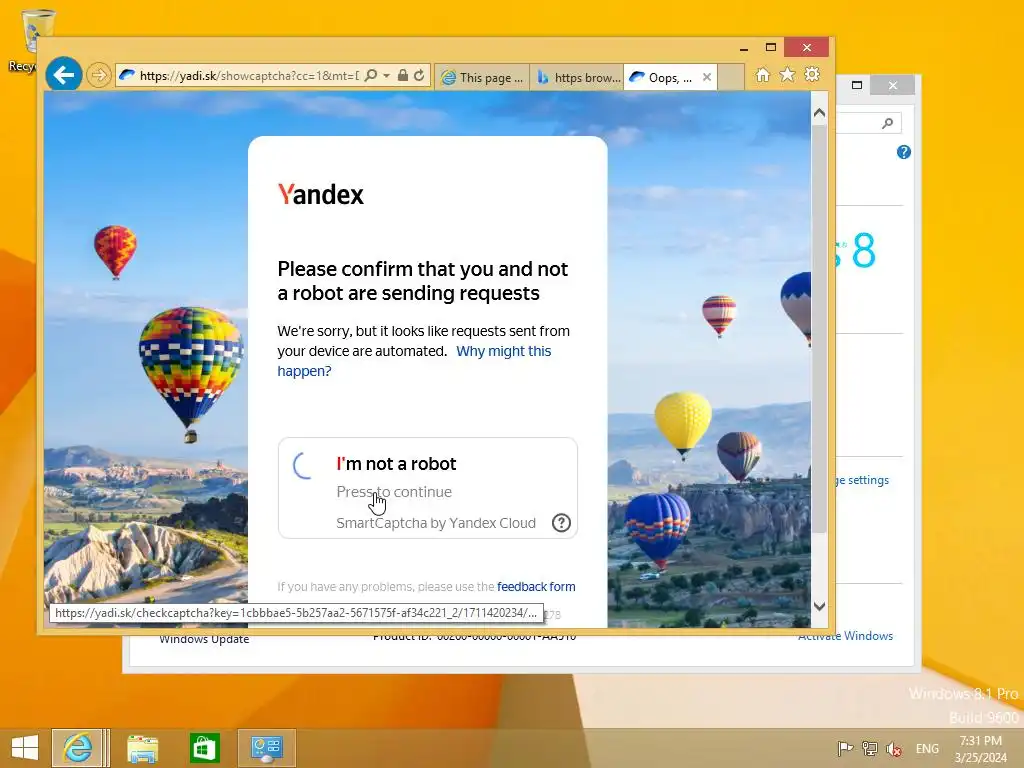Screen dimensions: 1024x768
Task: Close the 'Oops' tab
Action: coord(707,77)
